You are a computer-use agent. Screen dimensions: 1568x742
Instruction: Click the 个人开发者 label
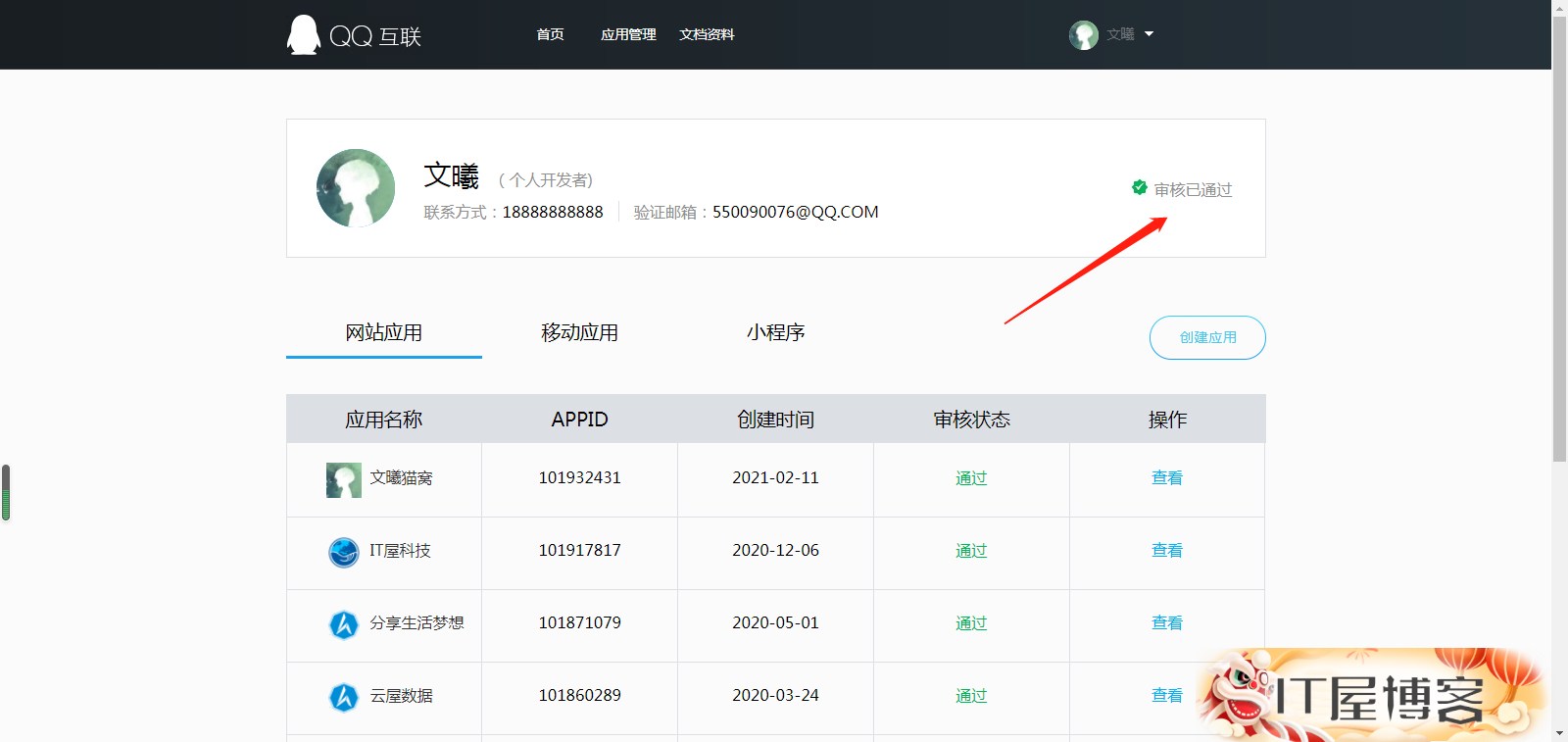(x=546, y=180)
